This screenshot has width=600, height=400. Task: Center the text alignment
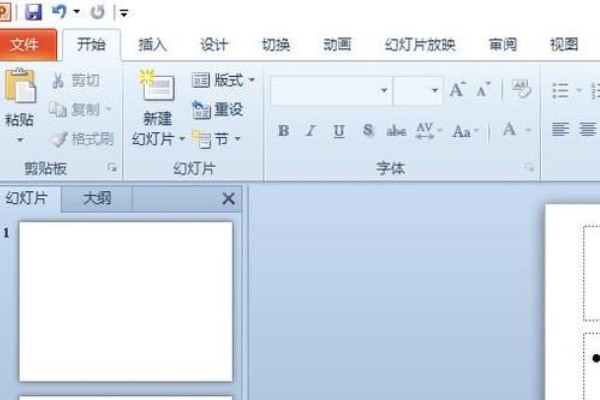(587, 129)
